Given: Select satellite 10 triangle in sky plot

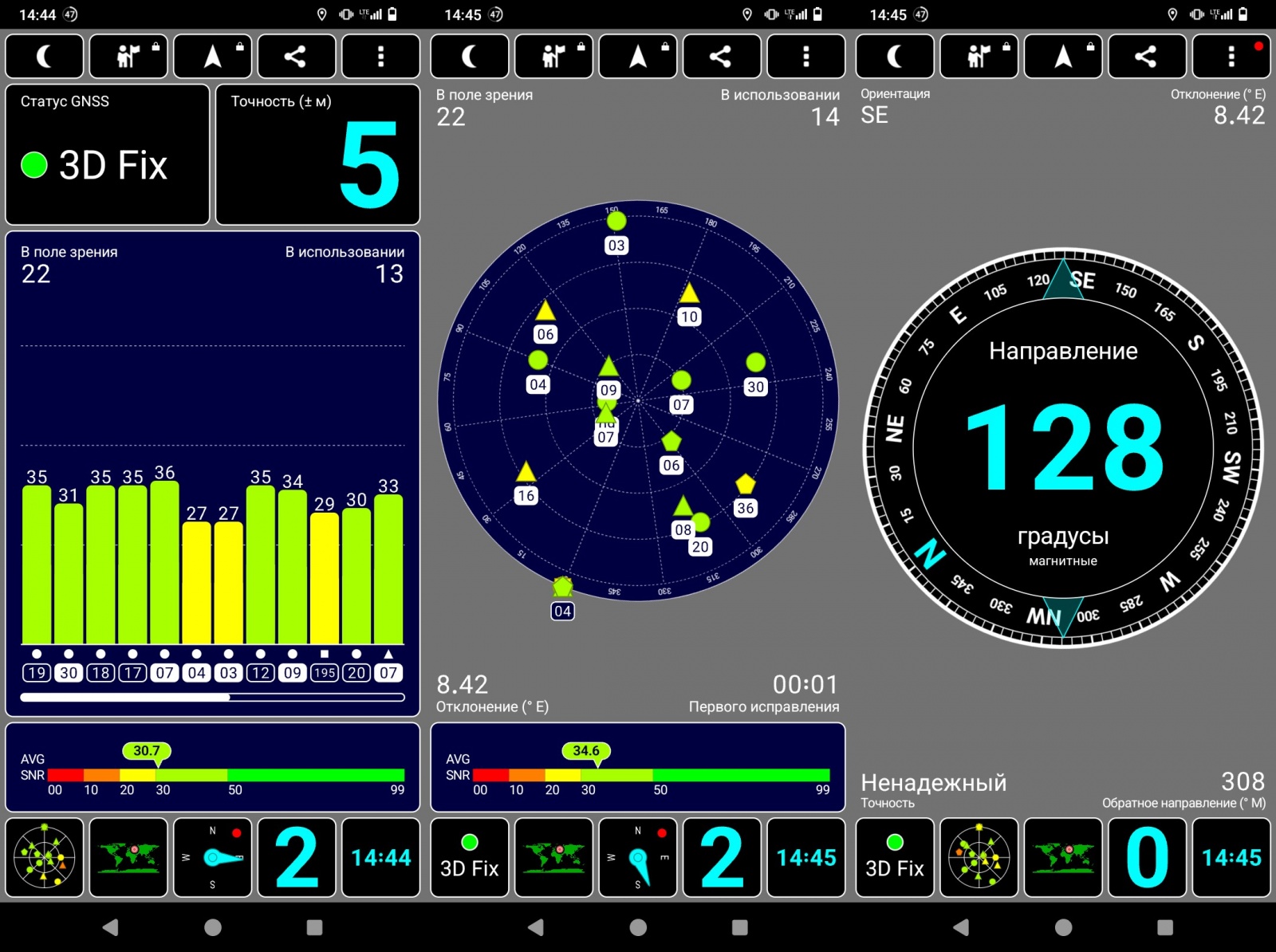Looking at the screenshot, I should click(689, 305).
